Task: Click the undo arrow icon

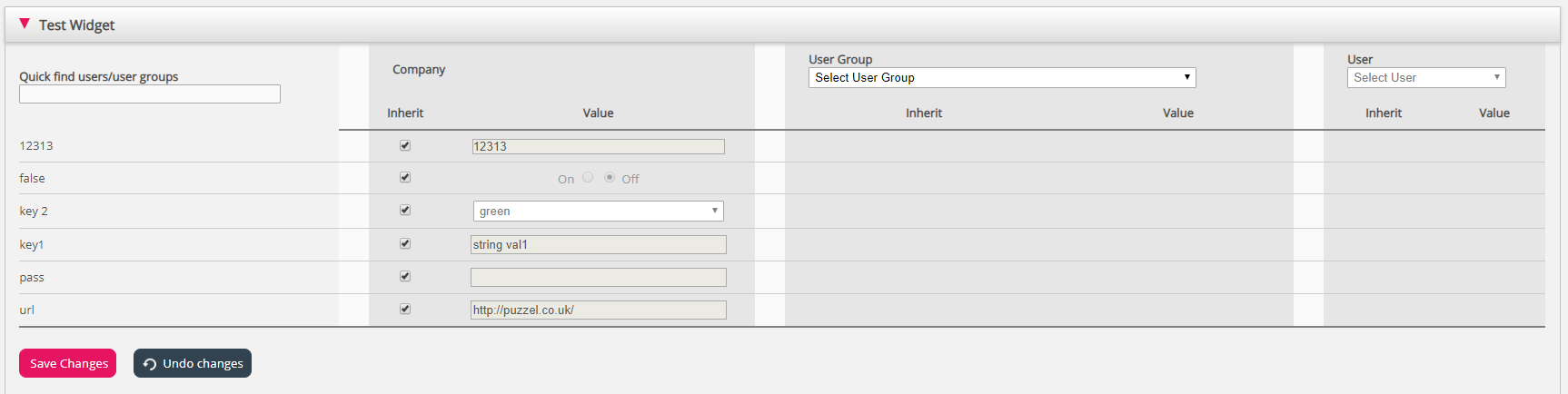Action: click(150, 364)
